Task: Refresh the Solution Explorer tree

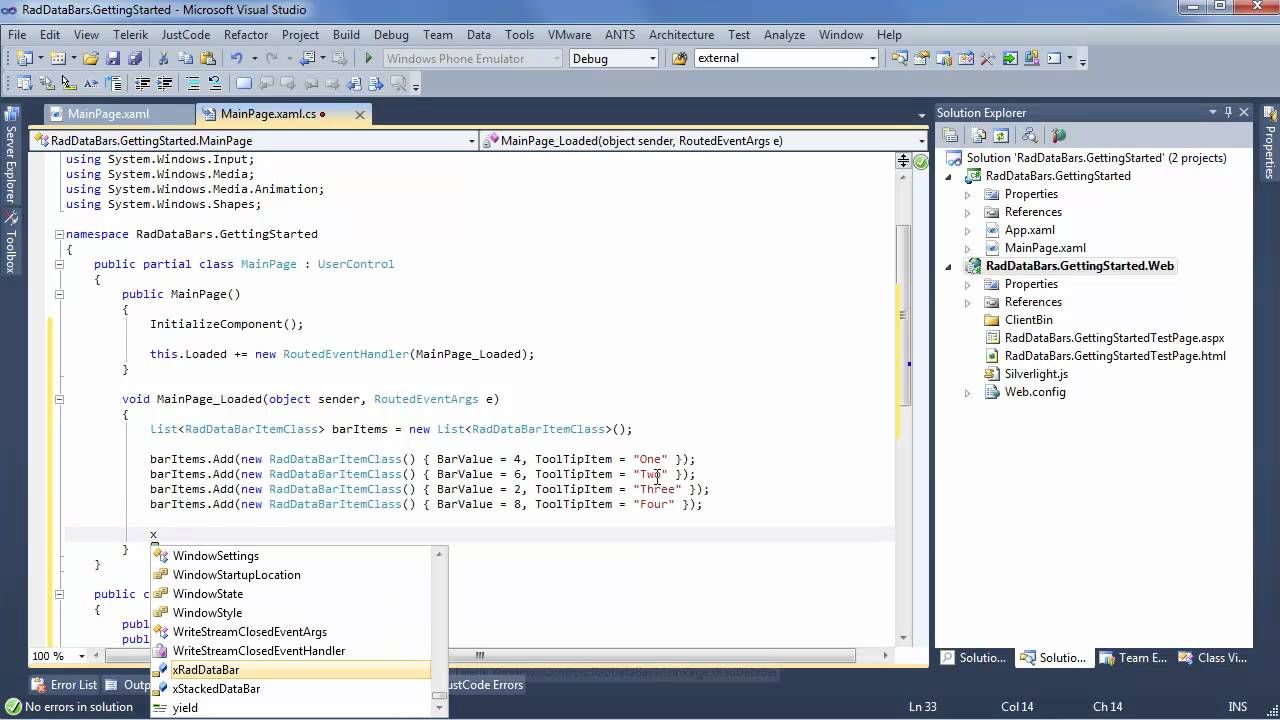Action: pyautogui.click(x=1000, y=135)
